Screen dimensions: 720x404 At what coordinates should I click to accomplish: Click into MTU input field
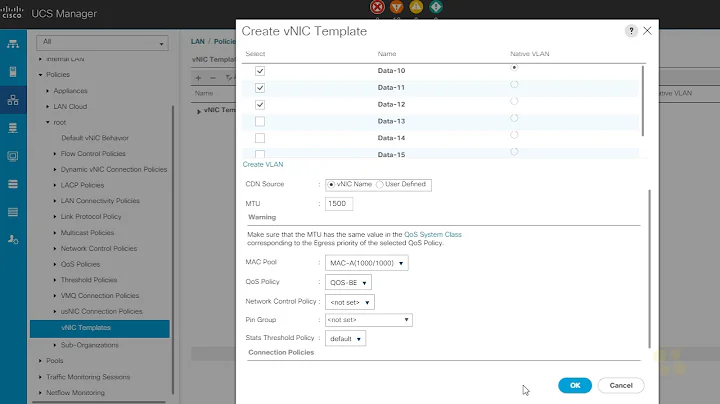[x=339, y=204]
